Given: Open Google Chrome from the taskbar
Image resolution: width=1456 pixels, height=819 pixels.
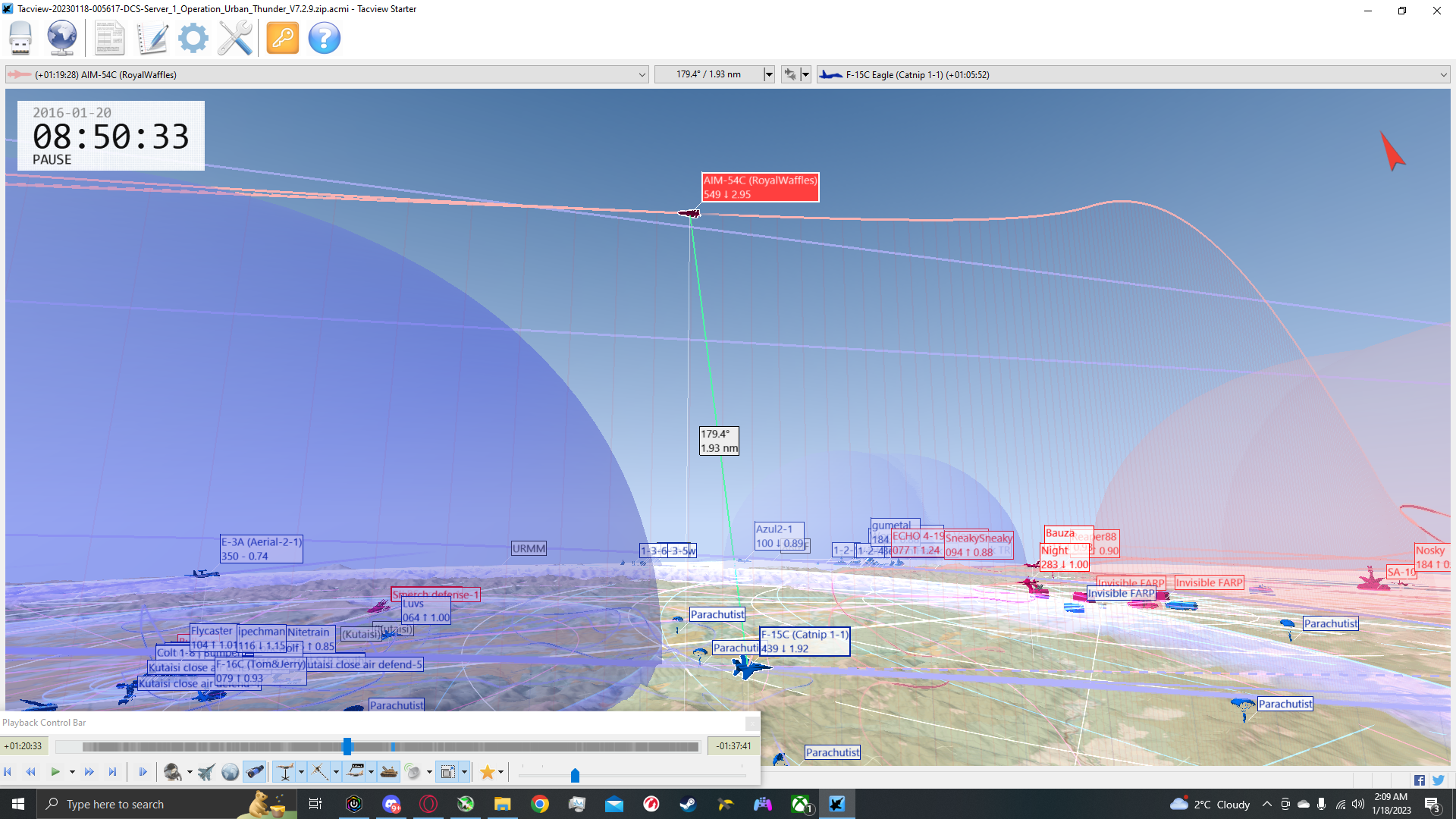Looking at the screenshot, I should [540, 804].
